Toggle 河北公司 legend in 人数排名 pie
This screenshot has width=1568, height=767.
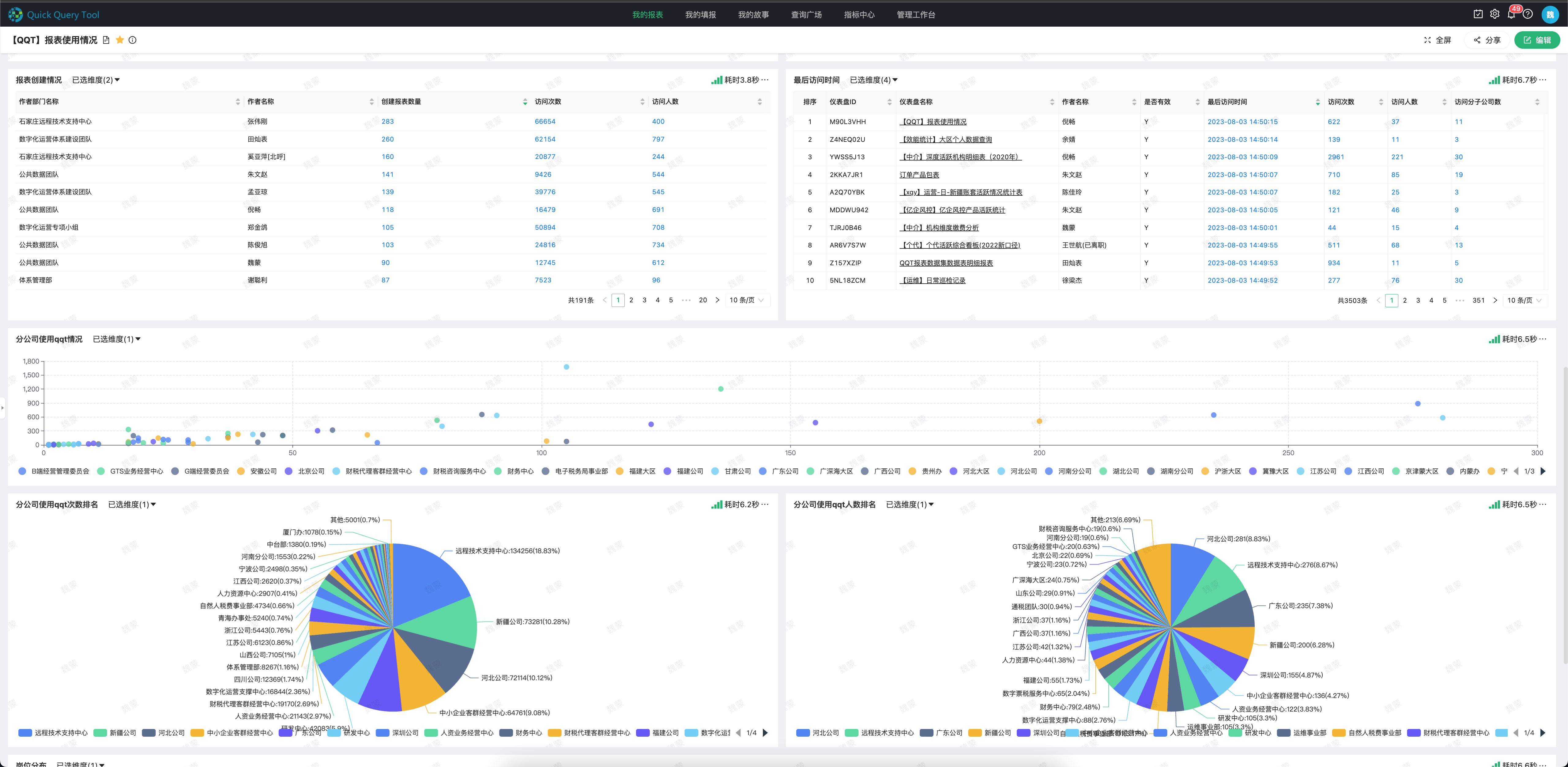pos(817,733)
